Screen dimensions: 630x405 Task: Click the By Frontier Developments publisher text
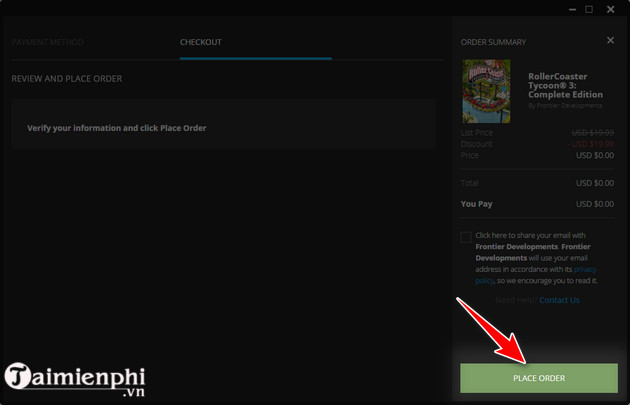(x=565, y=105)
